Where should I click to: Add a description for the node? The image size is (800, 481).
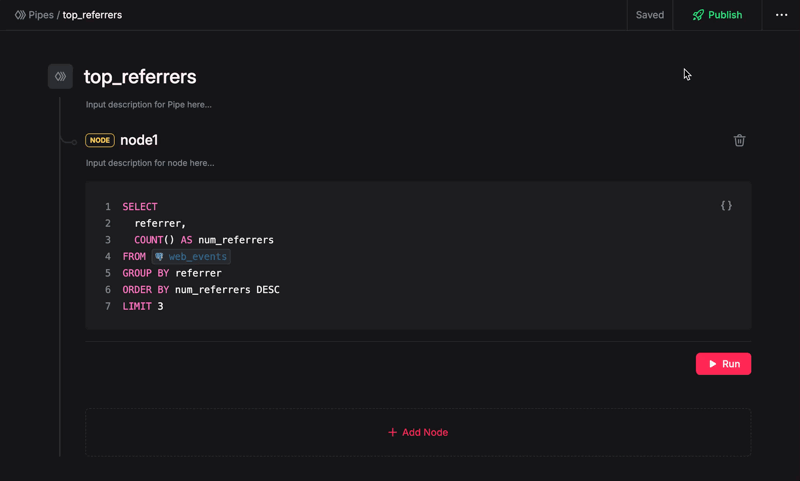coord(150,163)
